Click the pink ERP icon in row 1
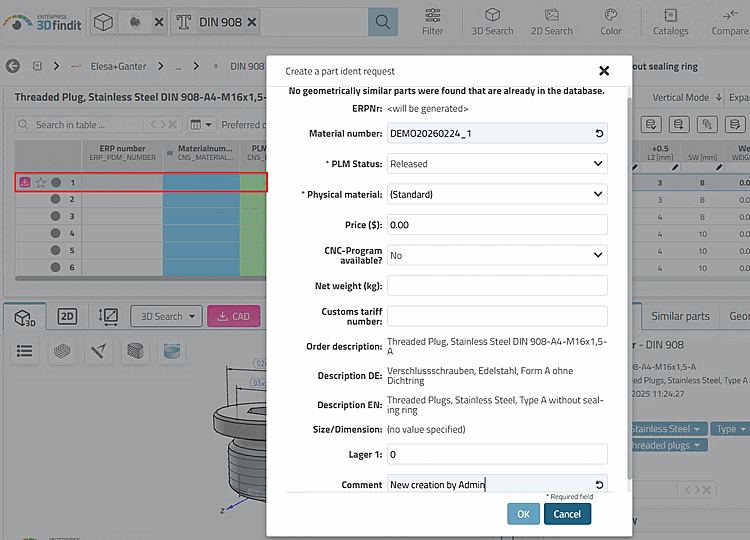 click(x=25, y=182)
